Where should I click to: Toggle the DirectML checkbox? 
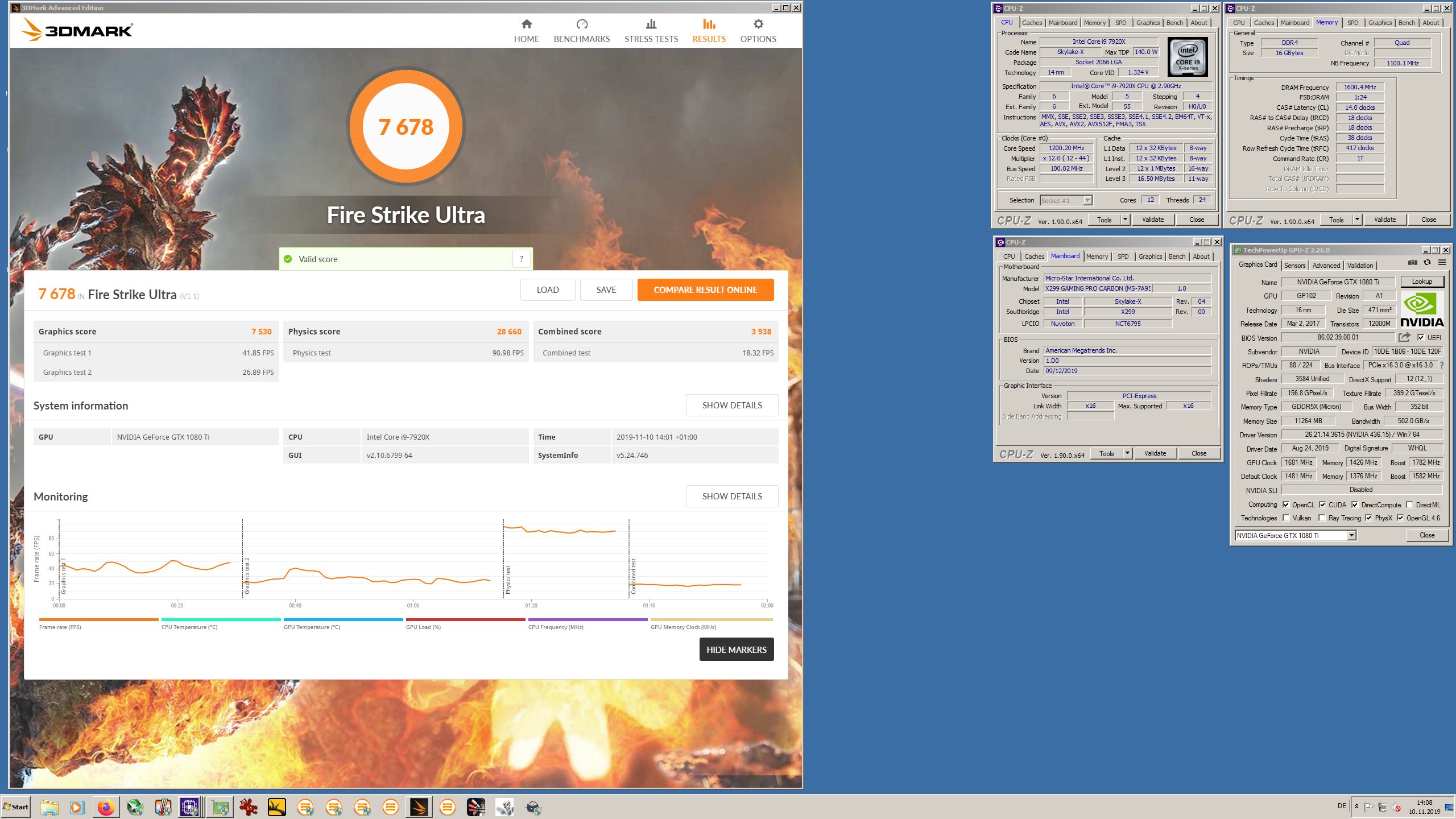(x=1409, y=504)
